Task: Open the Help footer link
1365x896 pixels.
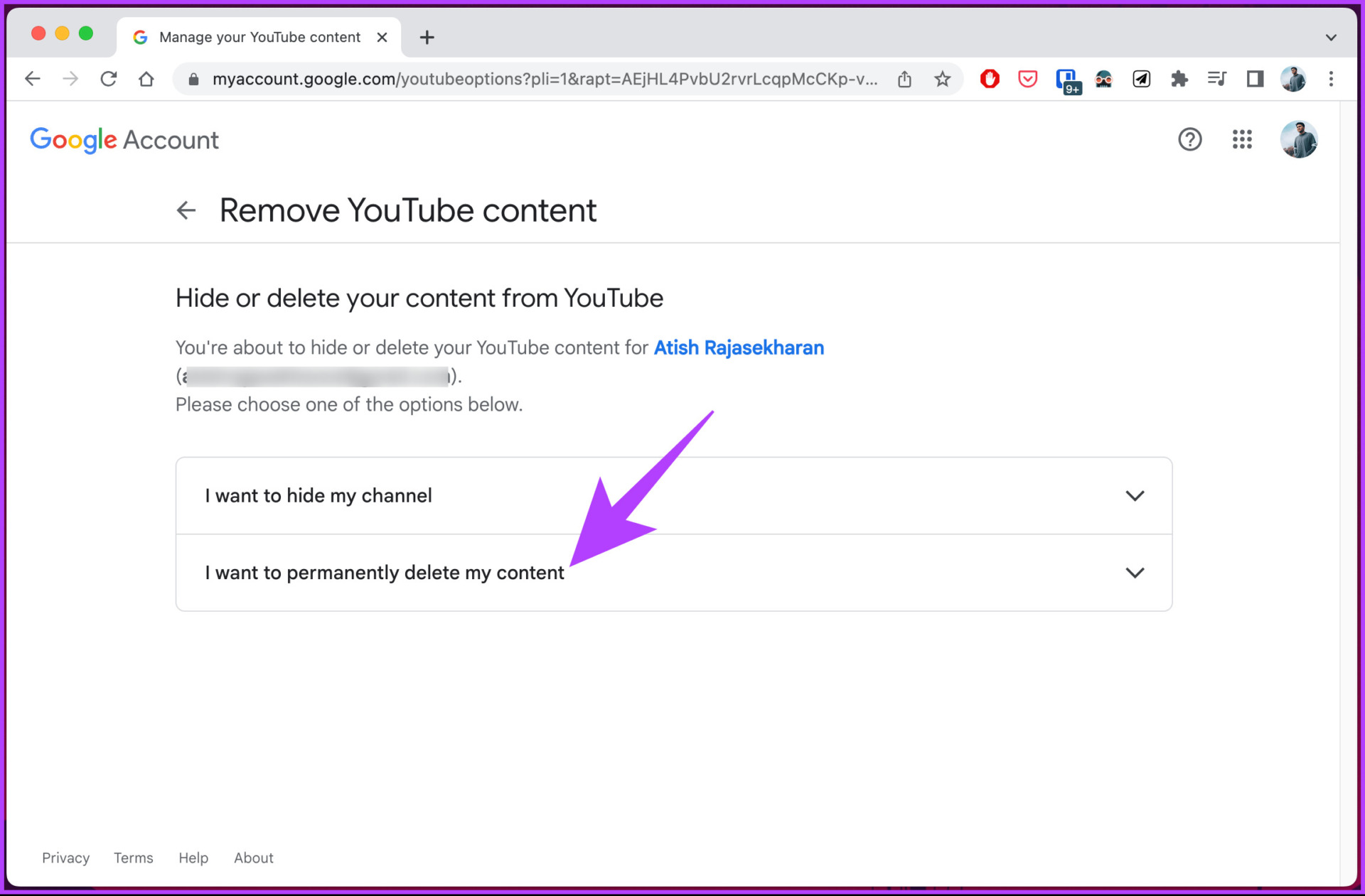Action: click(x=193, y=858)
